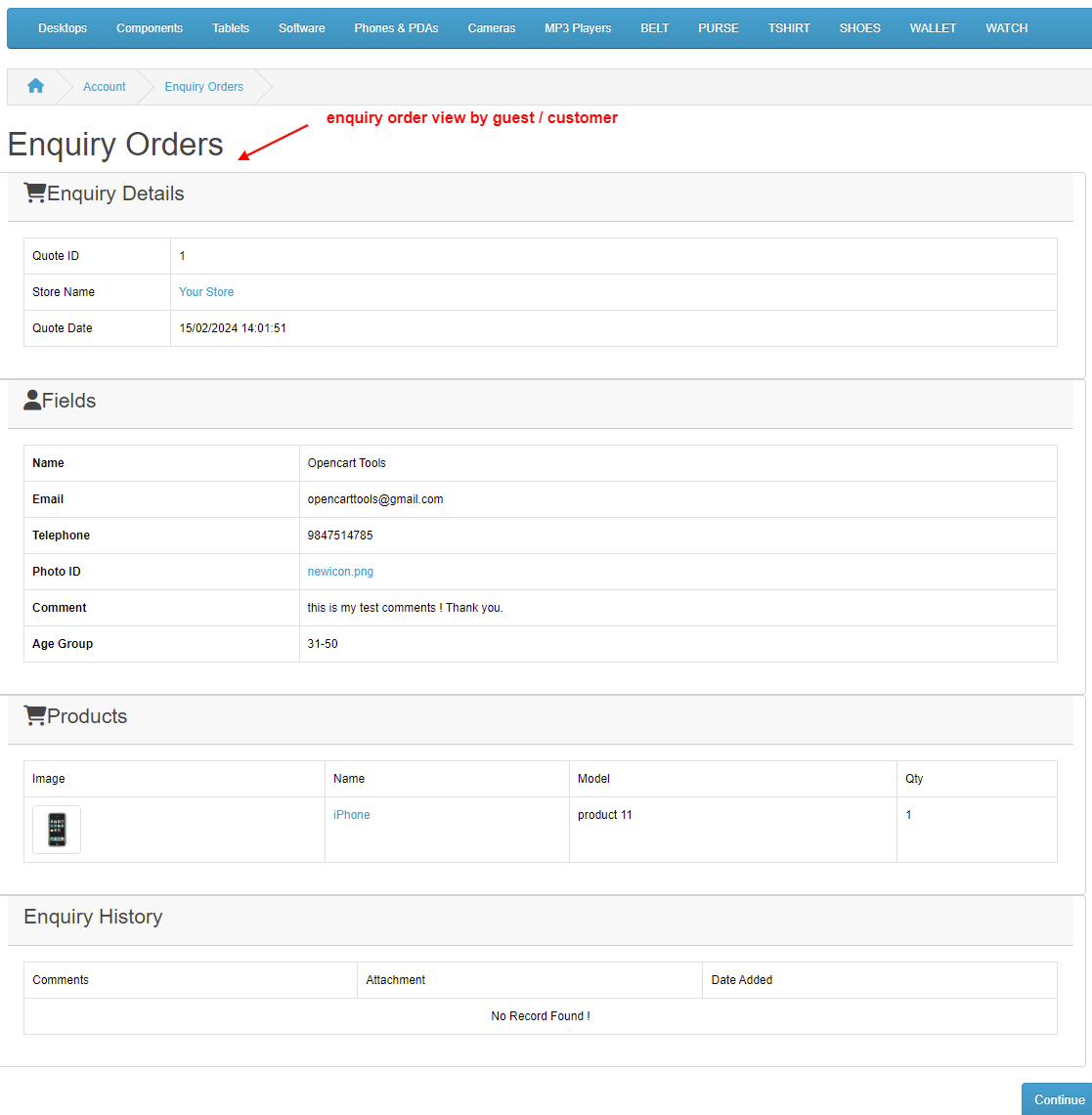Select the WALLET category
Image resolution: width=1092 pixels, height=1115 pixels.
coord(933,28)
